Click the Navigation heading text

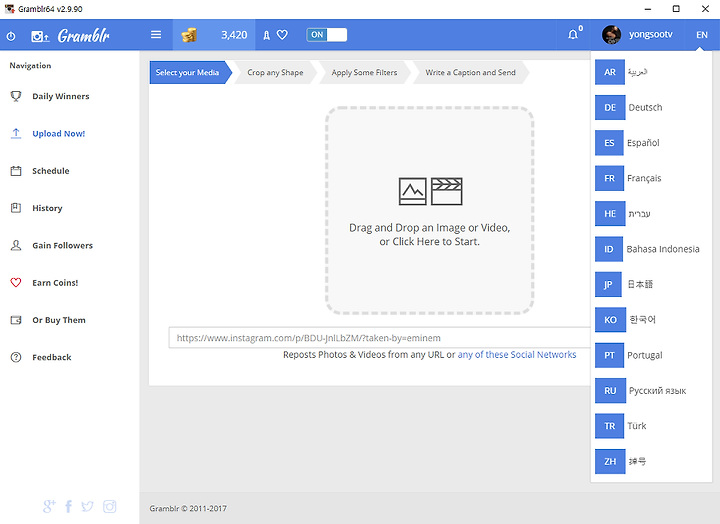[x=30, y=66]
